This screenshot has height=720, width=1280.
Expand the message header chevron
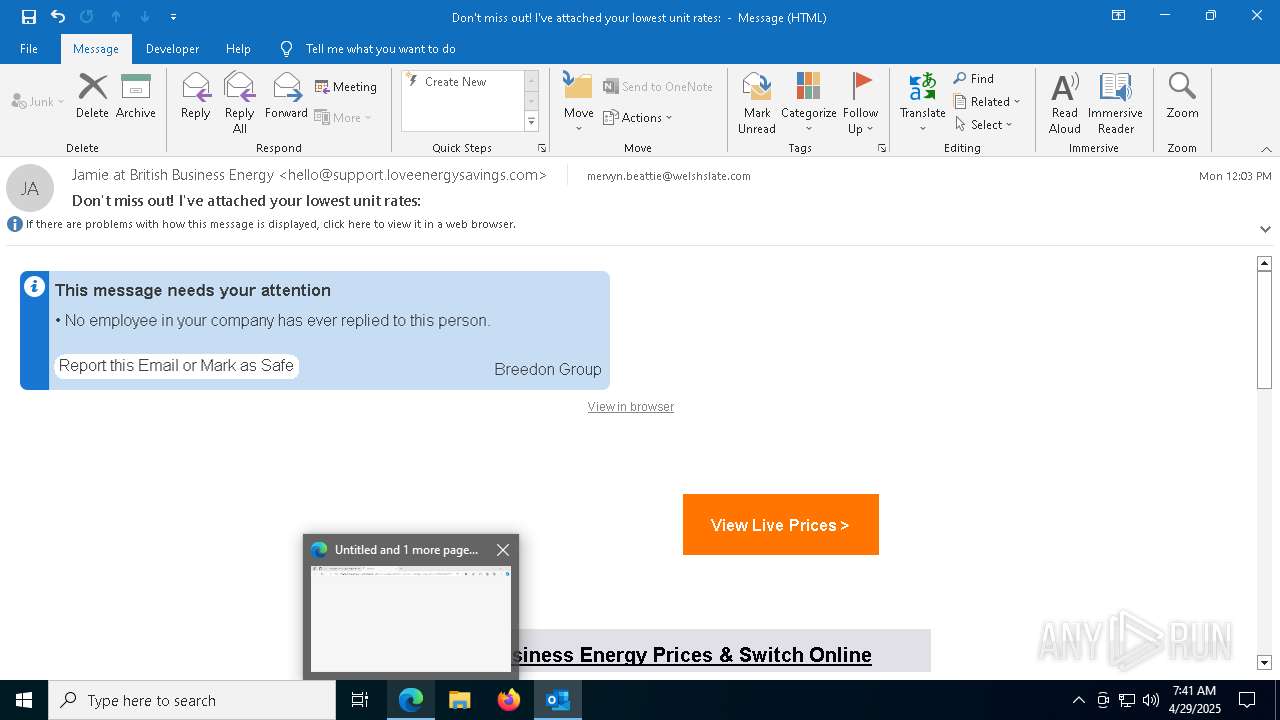tap(1265, 229)
